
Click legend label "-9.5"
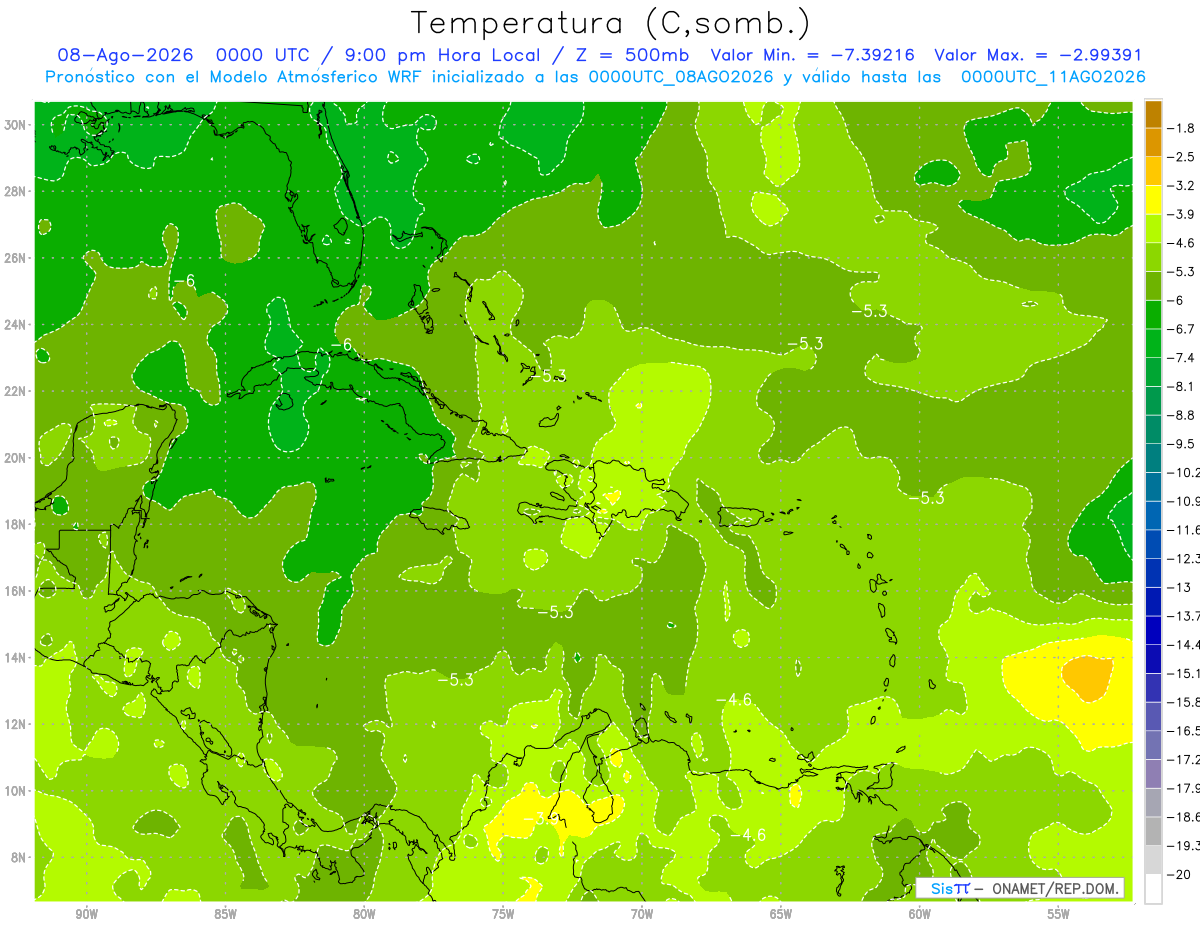[x=1182, y=444]
